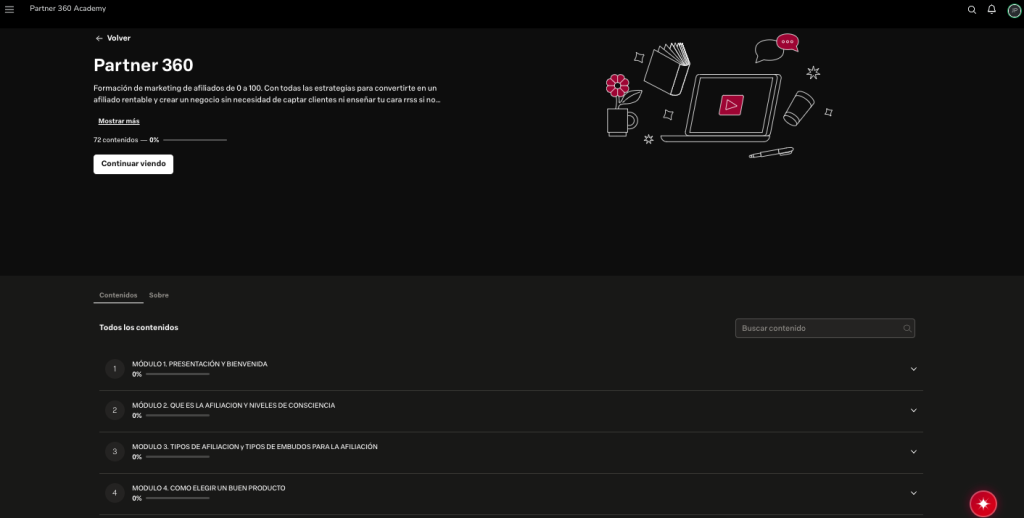Click the magnifier inside Buscar contenido field
Image resolution: width=1024 pixels, height=518 pixels.
pos(906,329)
